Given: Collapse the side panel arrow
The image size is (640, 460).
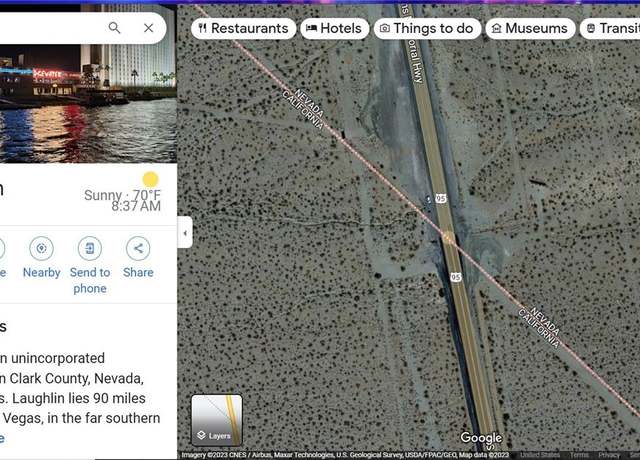Looking at the screenshot, I should coord(185,233).
